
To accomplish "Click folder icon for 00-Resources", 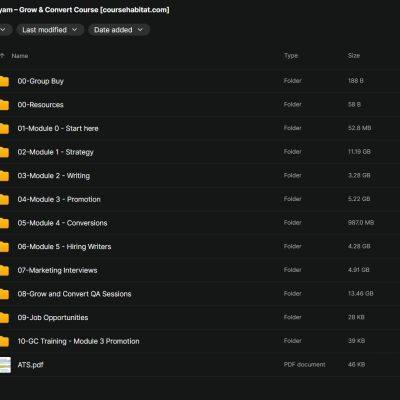I will click(4, 105).
